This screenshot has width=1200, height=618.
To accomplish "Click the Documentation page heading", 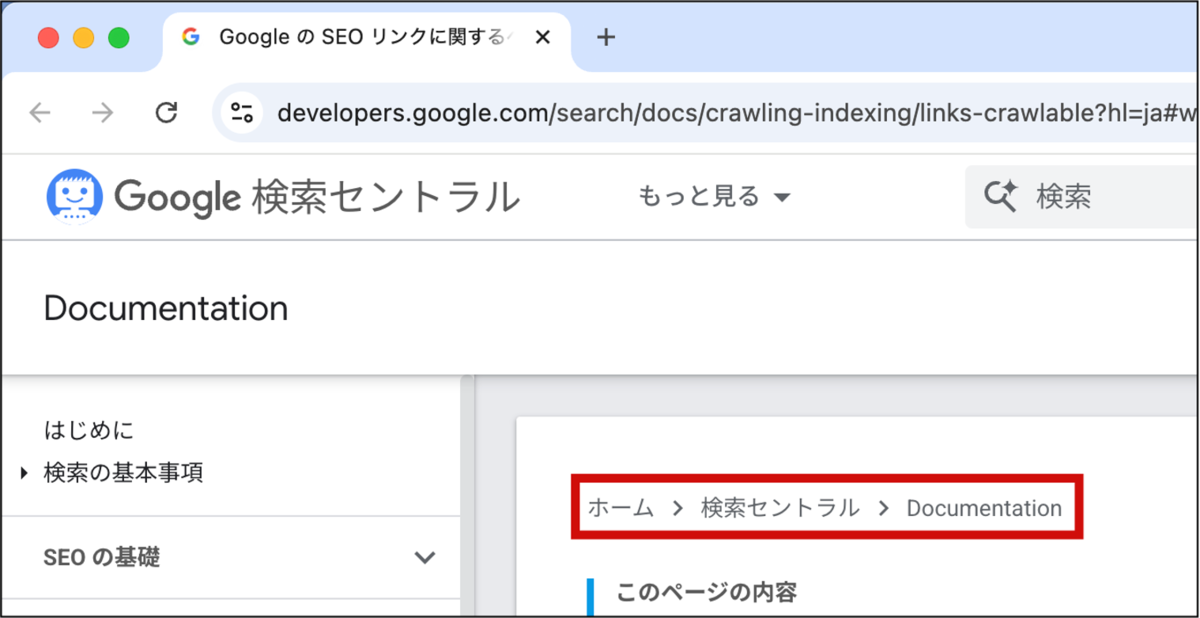I will (165, 308).
